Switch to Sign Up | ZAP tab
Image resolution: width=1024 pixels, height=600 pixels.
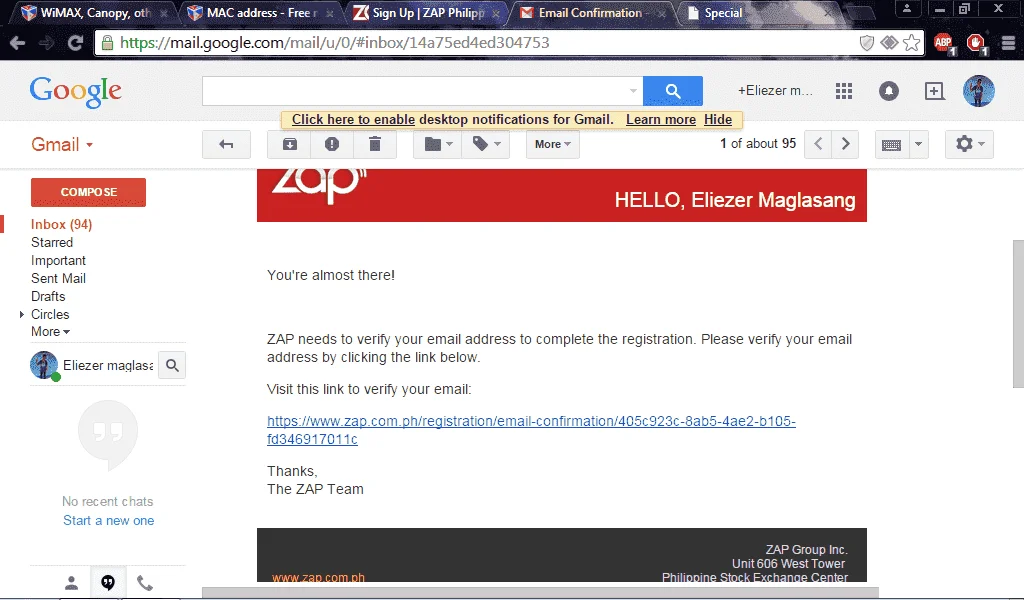point(428,12)
